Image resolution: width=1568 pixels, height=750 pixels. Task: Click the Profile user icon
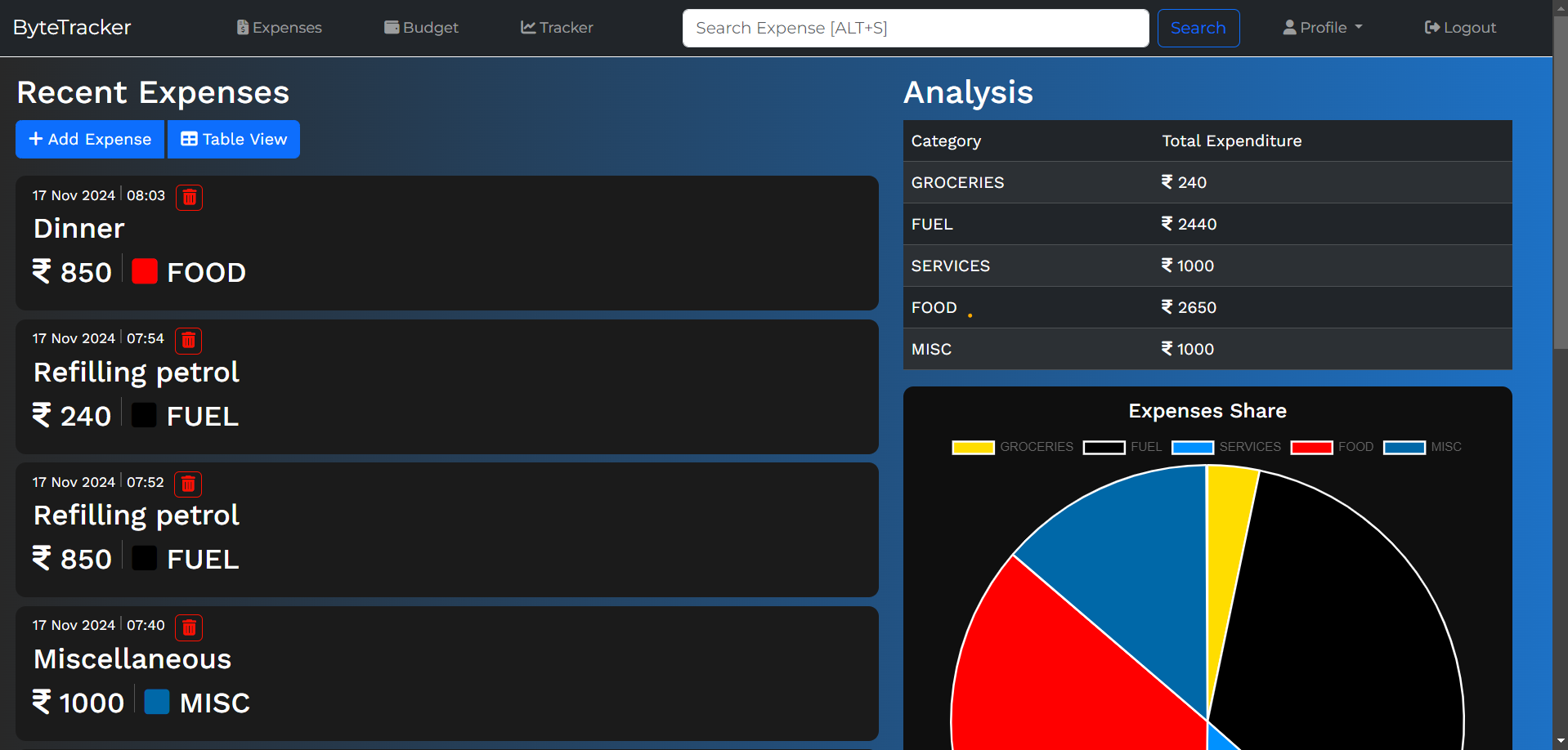point(1289,28)
